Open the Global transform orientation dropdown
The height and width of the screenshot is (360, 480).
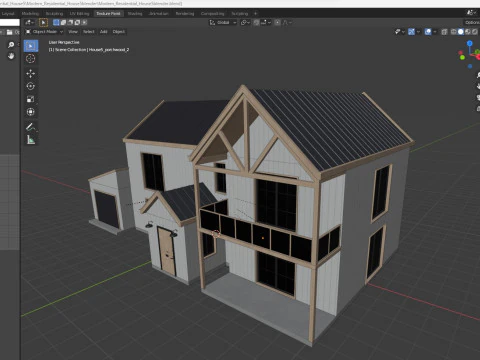click(223, 22)
